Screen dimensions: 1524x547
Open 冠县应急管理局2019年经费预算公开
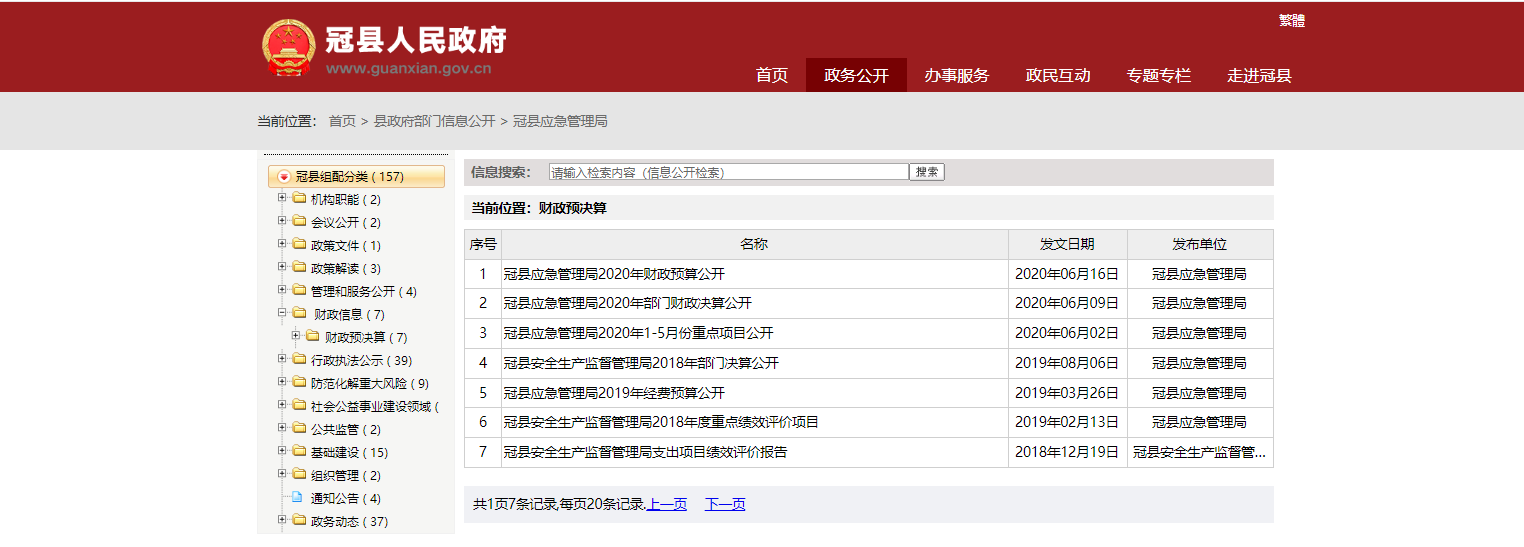point(614,393)
